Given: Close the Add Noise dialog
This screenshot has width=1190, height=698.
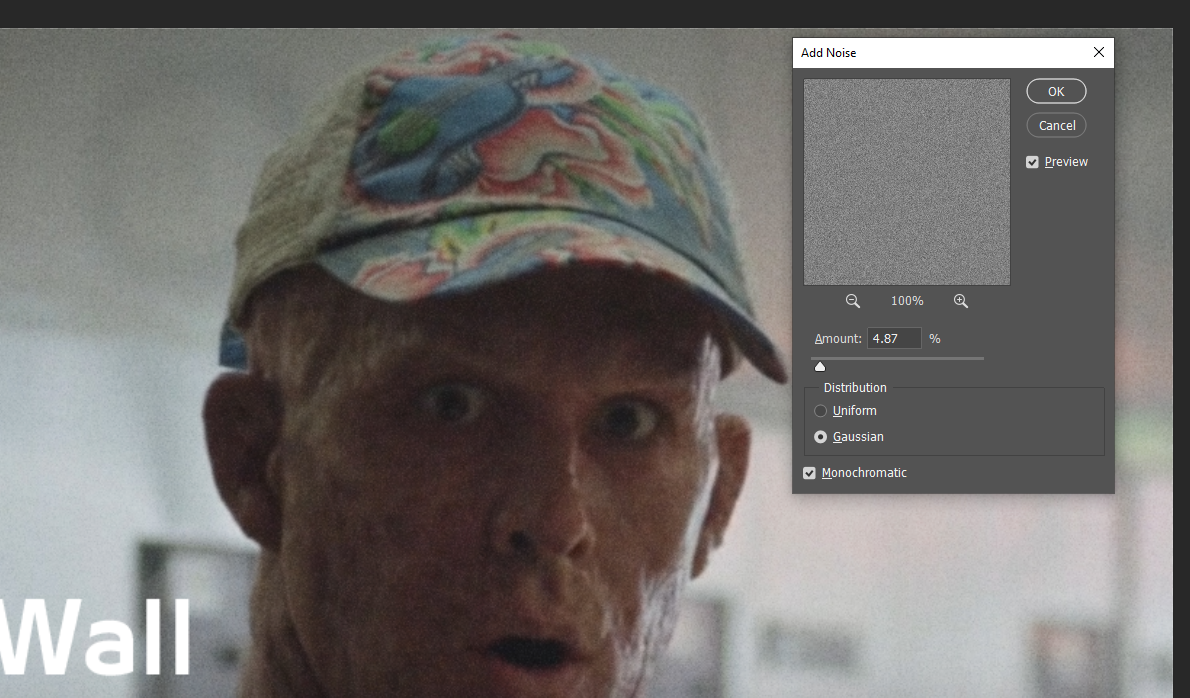Looking at the screenshot, I should [x=1099, y=52].
